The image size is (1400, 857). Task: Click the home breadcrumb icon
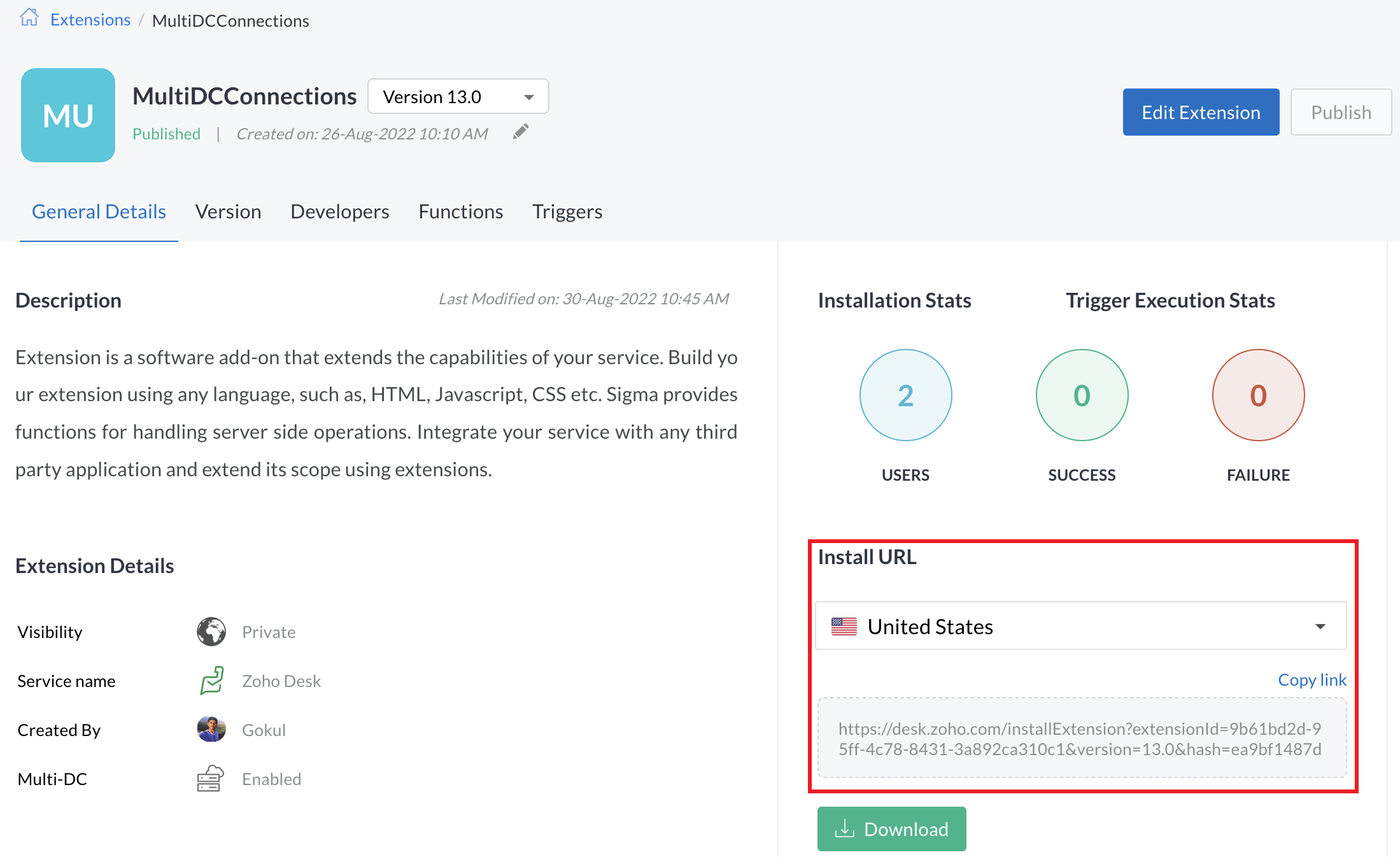29,17
